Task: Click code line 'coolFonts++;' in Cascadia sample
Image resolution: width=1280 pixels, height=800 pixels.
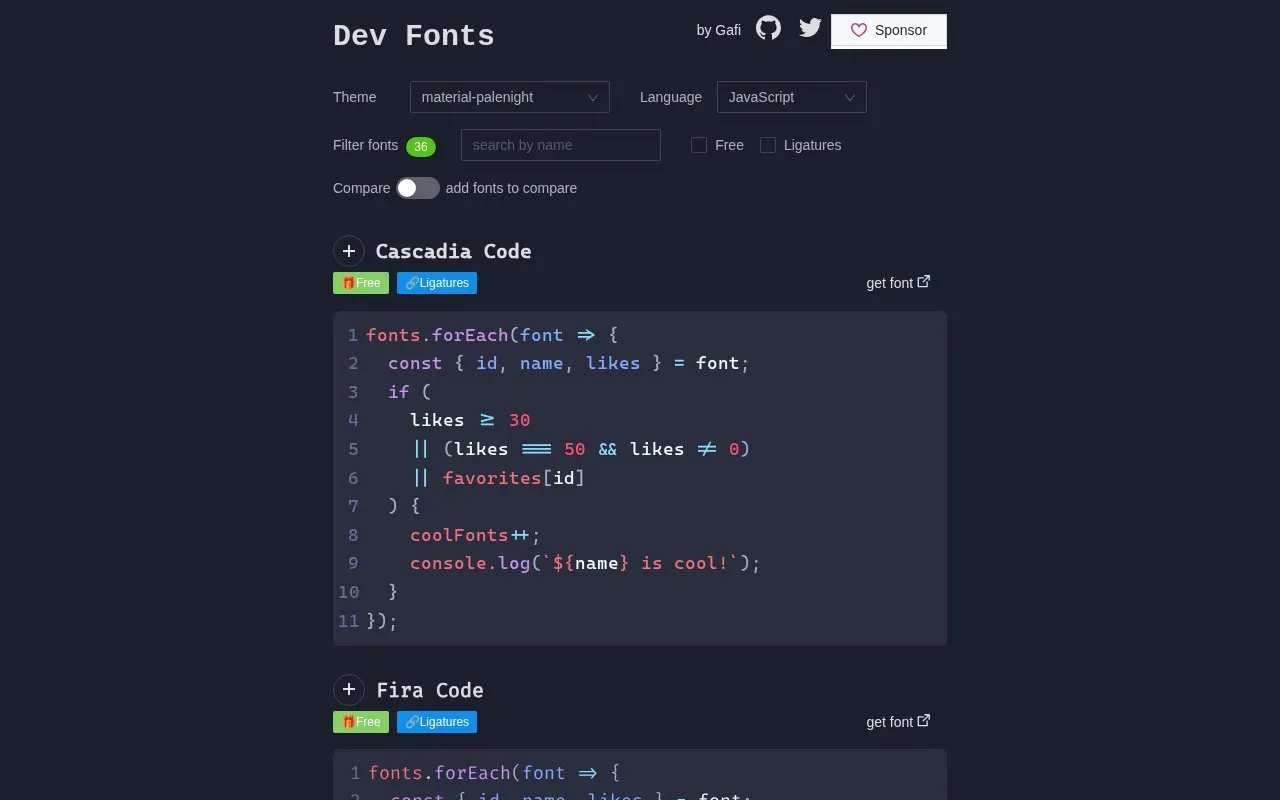Action: [475, 535]
